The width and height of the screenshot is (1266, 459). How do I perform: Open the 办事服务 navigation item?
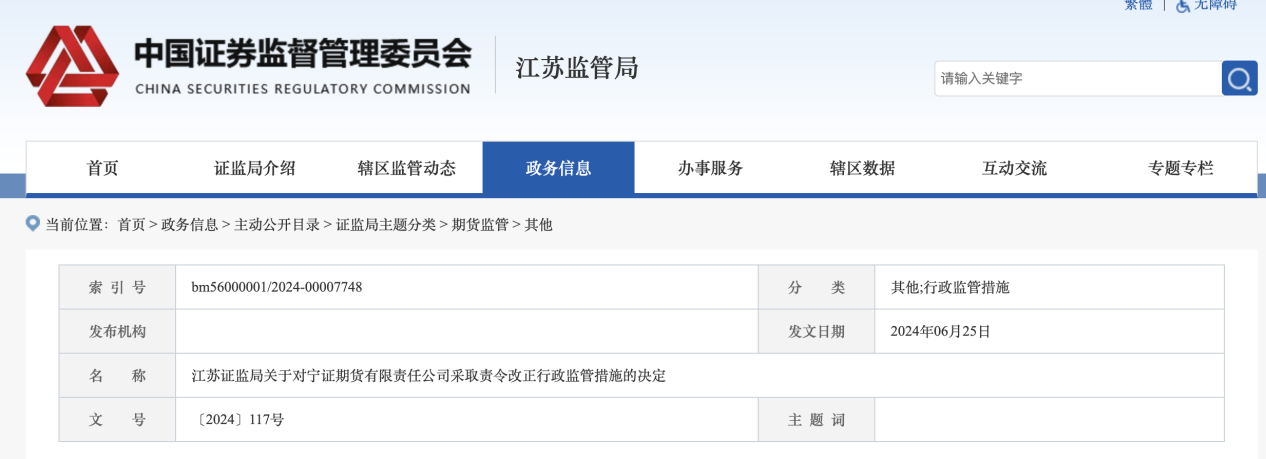710,168
